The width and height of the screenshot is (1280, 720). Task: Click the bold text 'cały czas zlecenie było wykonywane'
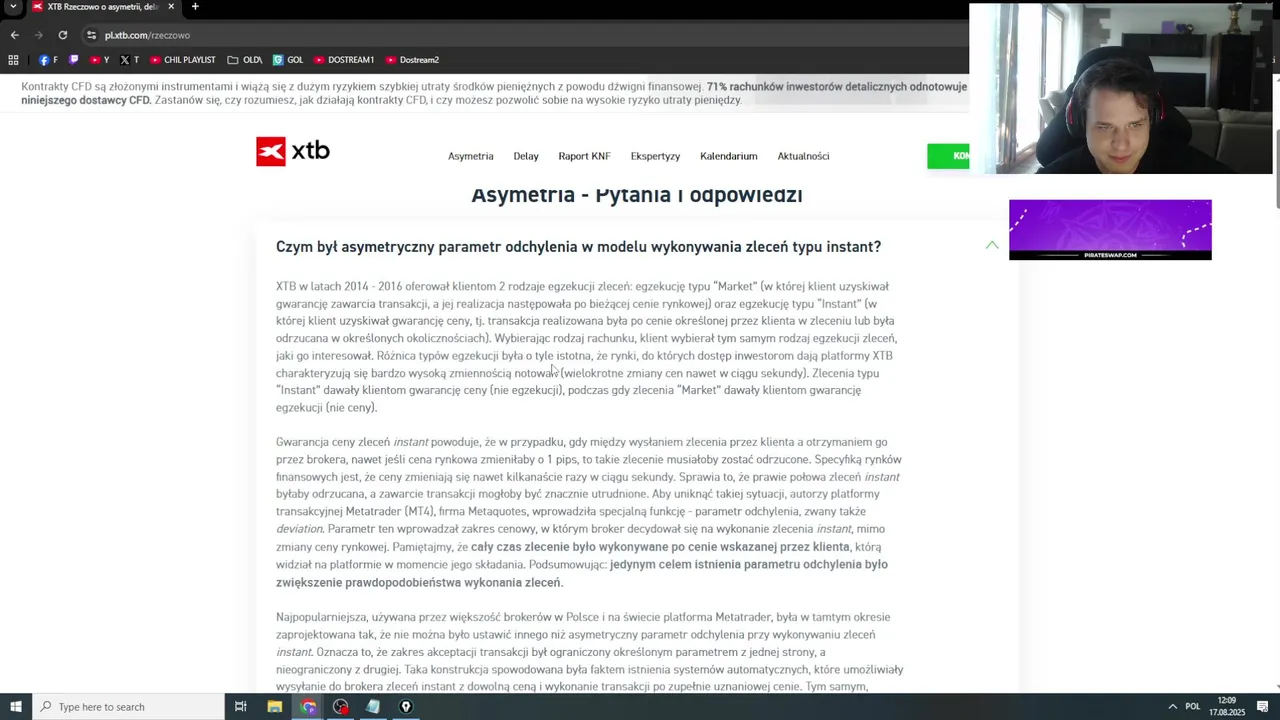tap(660, 547)
